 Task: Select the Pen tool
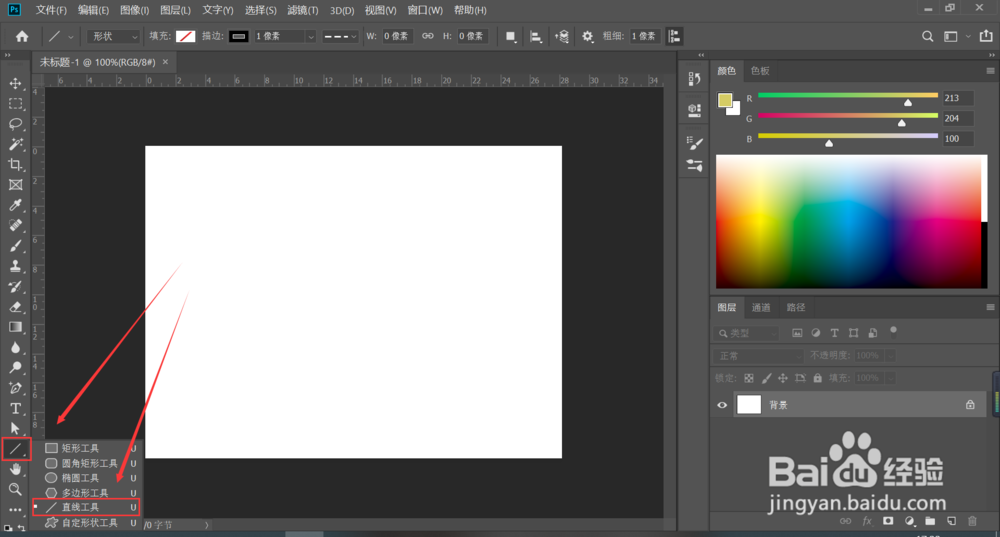click(x=15, y=388)
